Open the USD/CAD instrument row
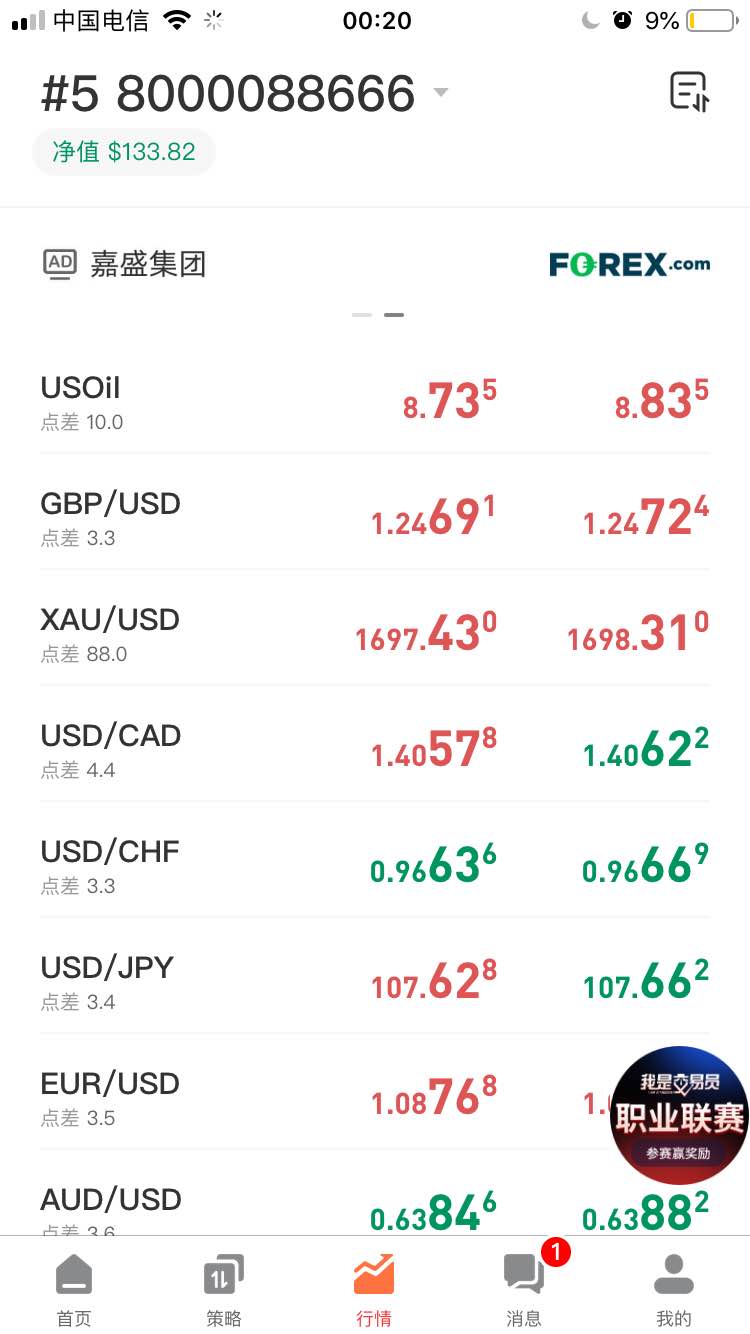Image resolution: width=750 pixels, height=1334 pixels. 375,750
